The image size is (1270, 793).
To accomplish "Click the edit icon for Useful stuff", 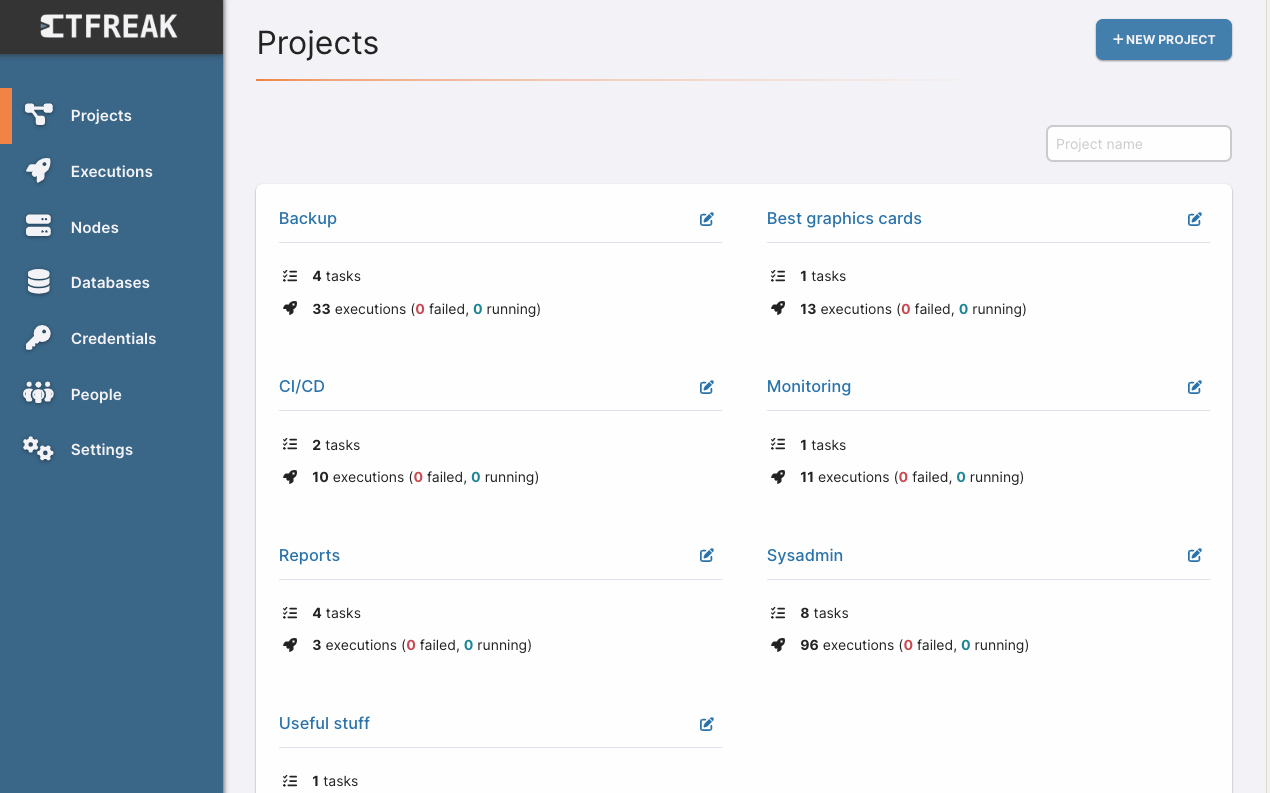I will (707, 724).
